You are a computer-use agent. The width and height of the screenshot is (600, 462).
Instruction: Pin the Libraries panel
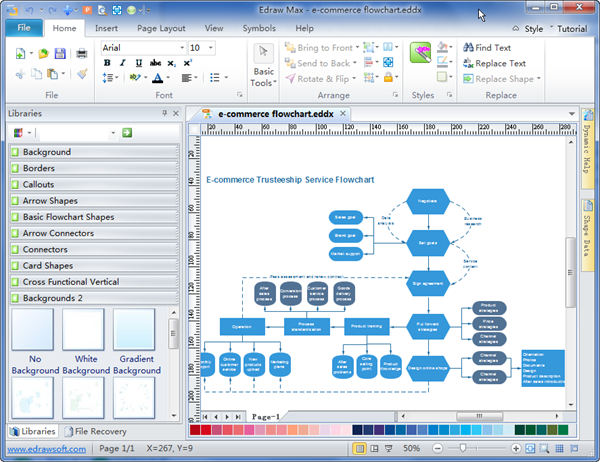click(164, 114)
